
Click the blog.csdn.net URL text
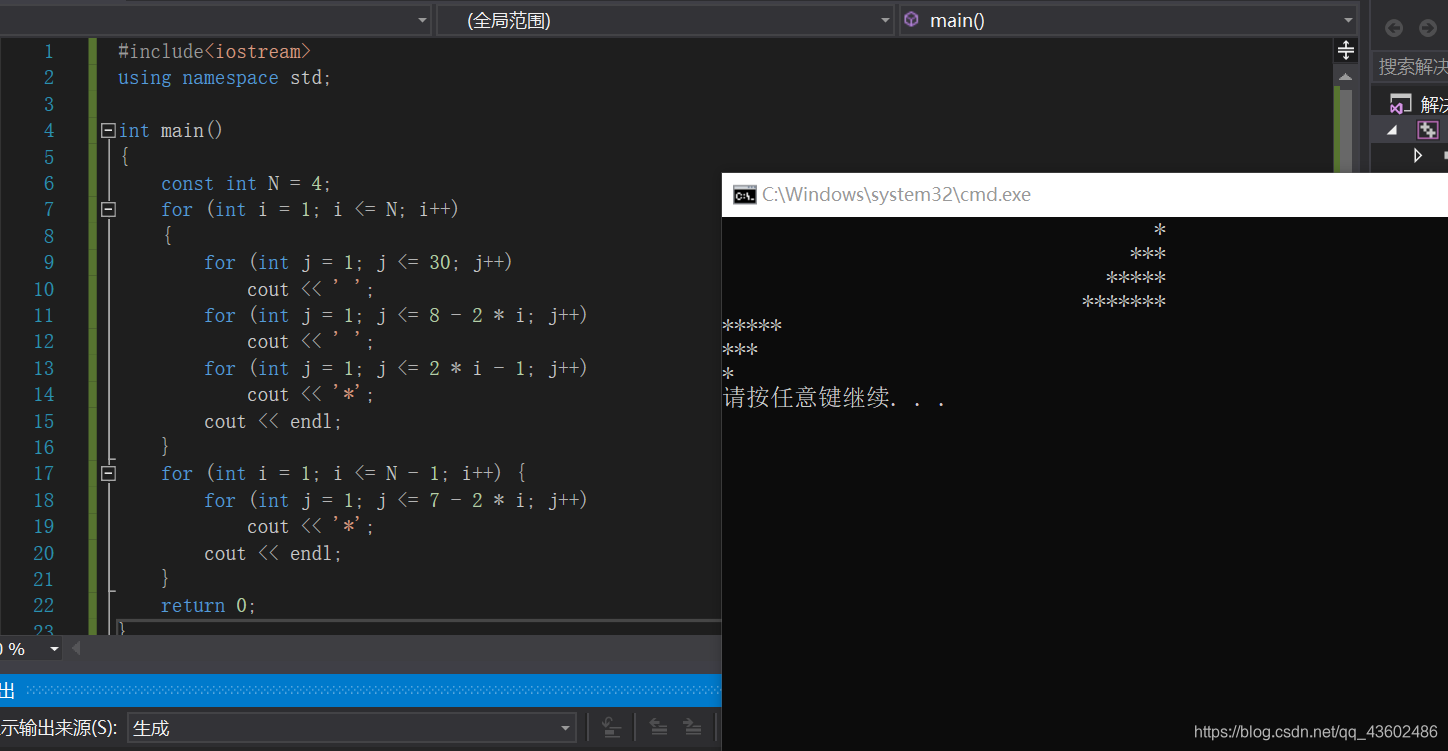pos(1316,732)
